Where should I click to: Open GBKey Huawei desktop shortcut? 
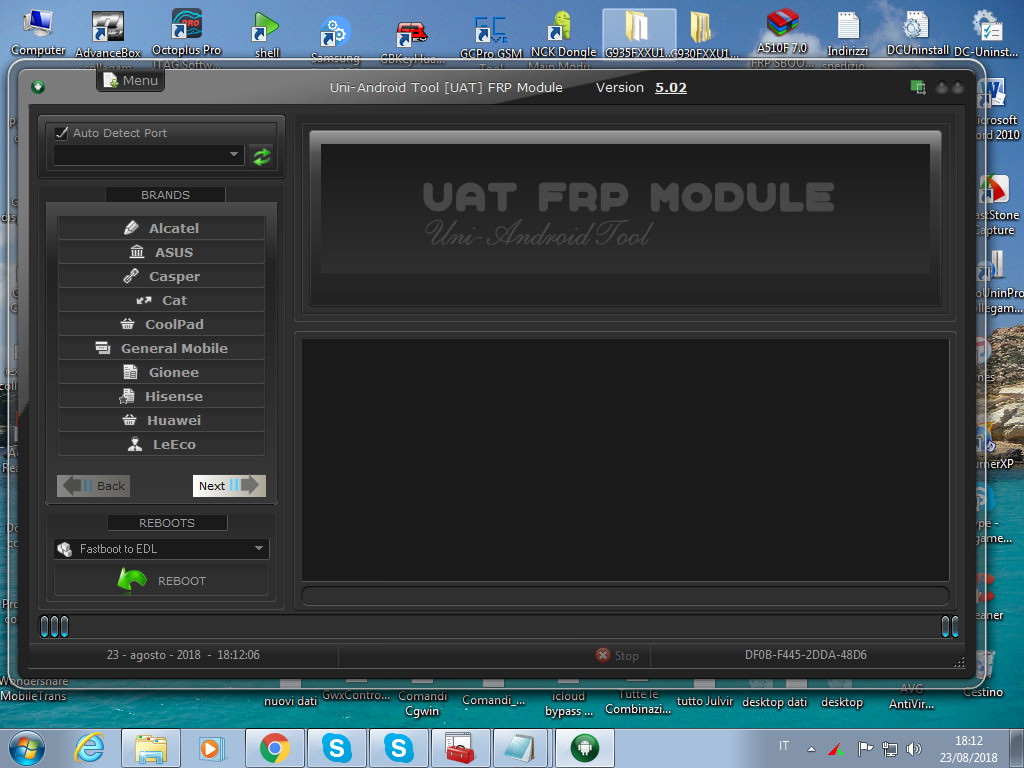[x=413, y=42]
